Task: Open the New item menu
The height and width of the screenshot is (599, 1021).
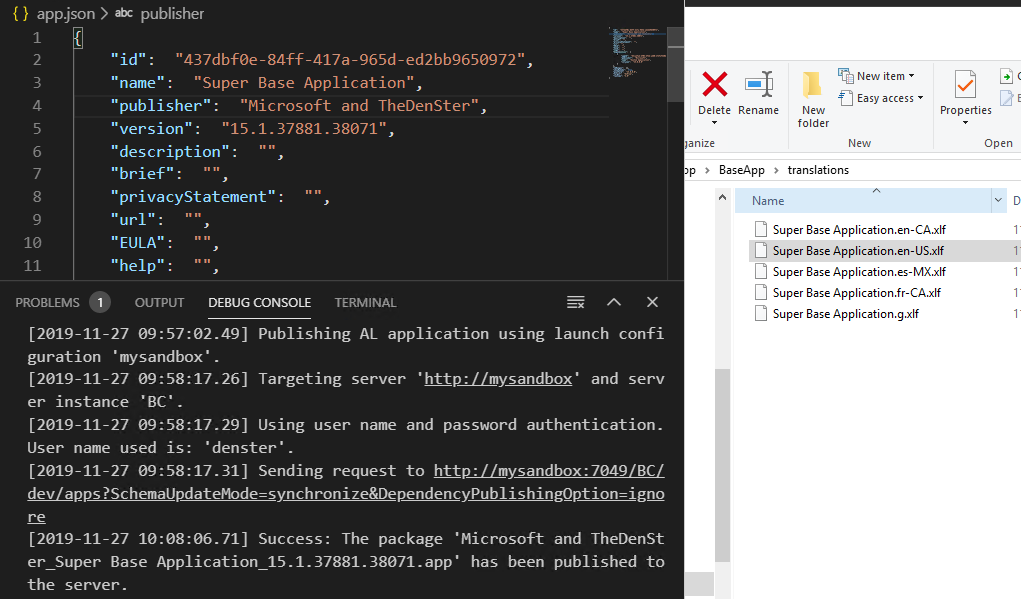Action: (876, 76)
